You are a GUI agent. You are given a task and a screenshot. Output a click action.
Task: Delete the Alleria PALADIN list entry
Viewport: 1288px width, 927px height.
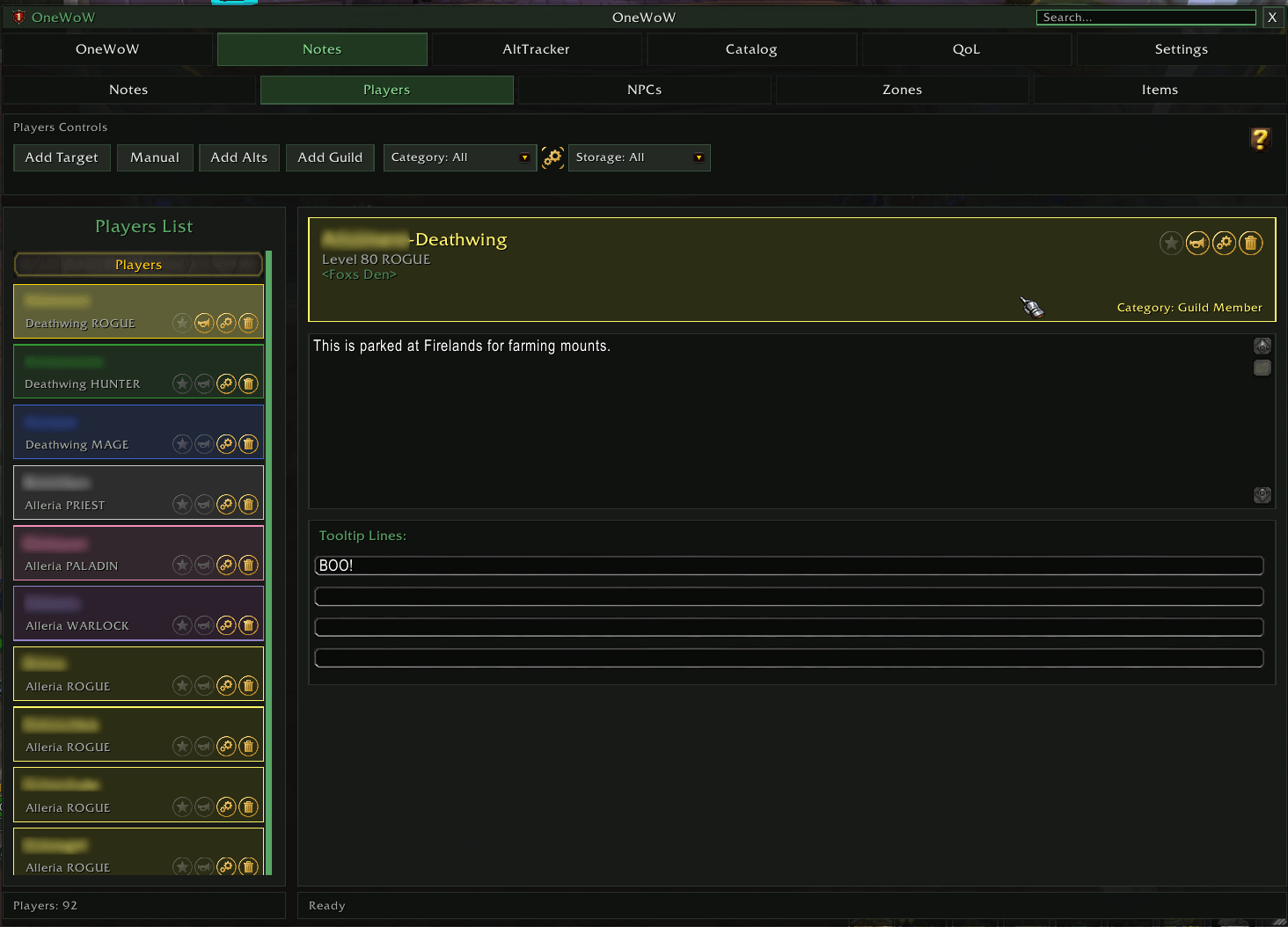click(248, 565)
